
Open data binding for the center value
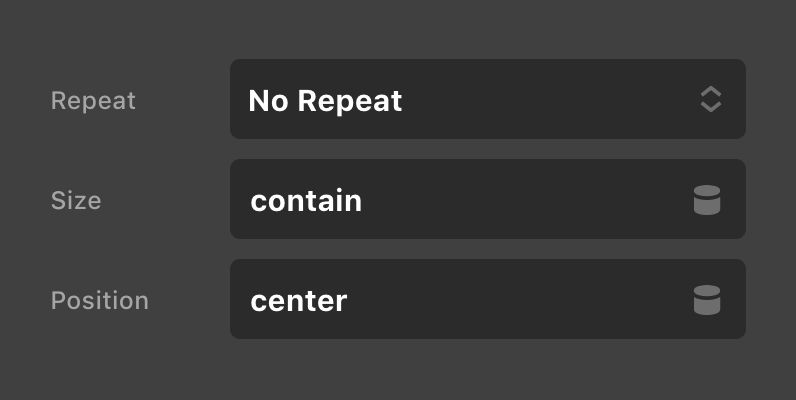707,300
